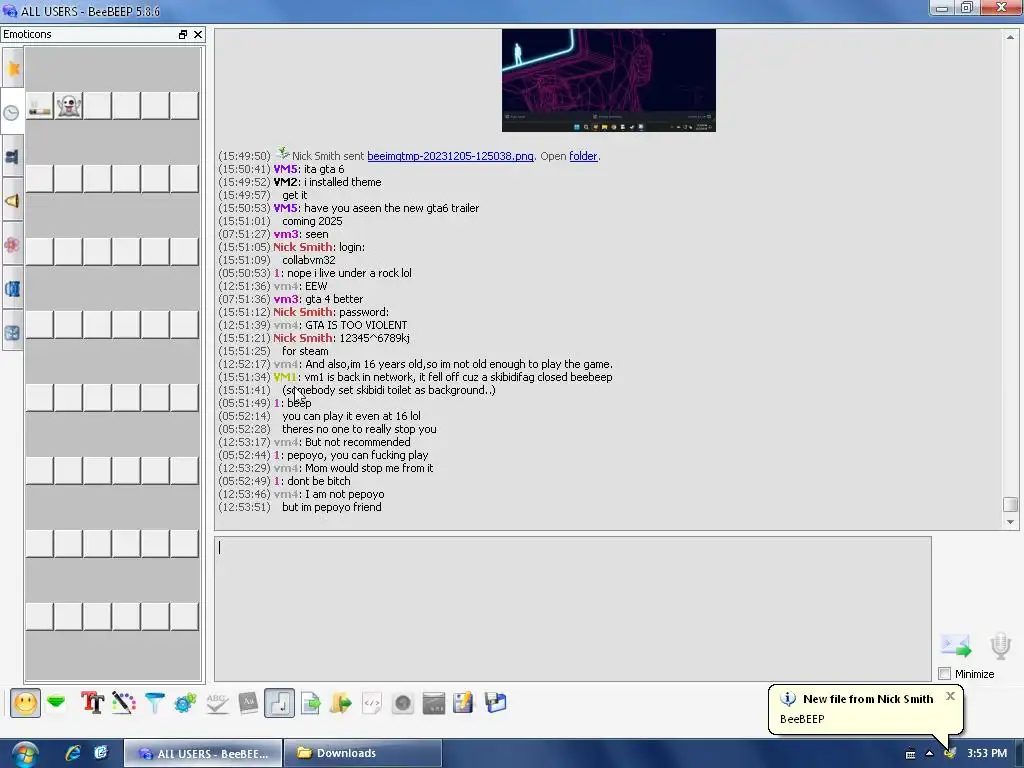Click the send message envelope button

956,646
